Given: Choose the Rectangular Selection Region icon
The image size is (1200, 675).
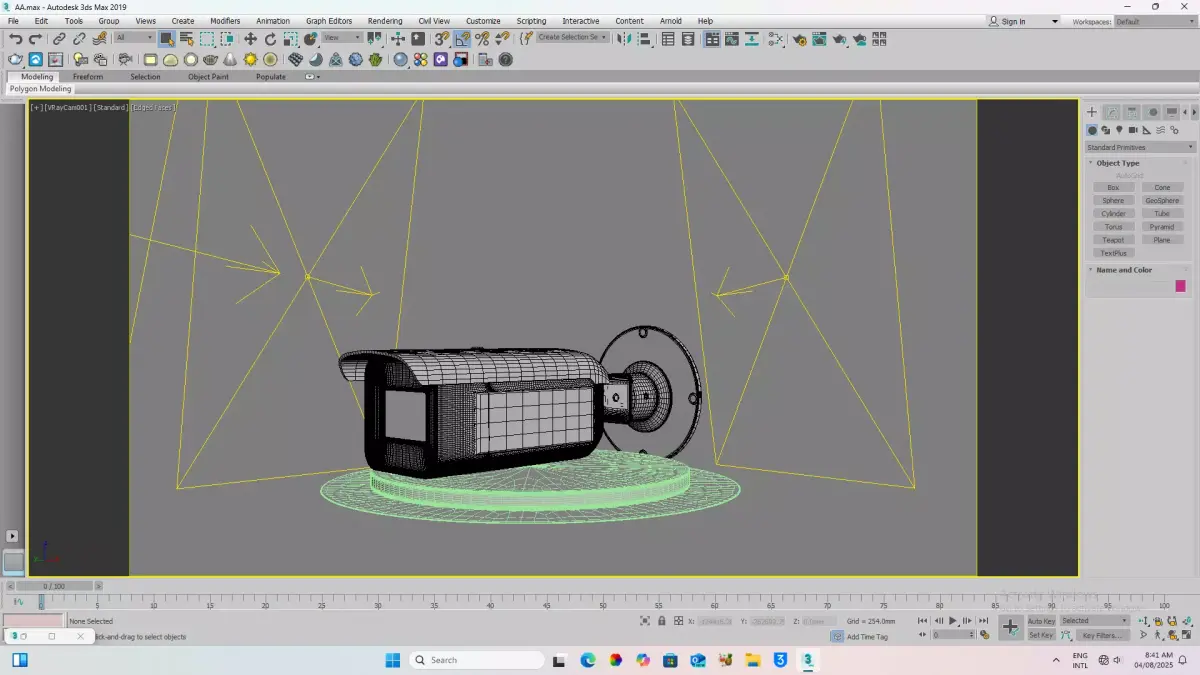Looking at the screenshot, I should (x=207, y=39).
